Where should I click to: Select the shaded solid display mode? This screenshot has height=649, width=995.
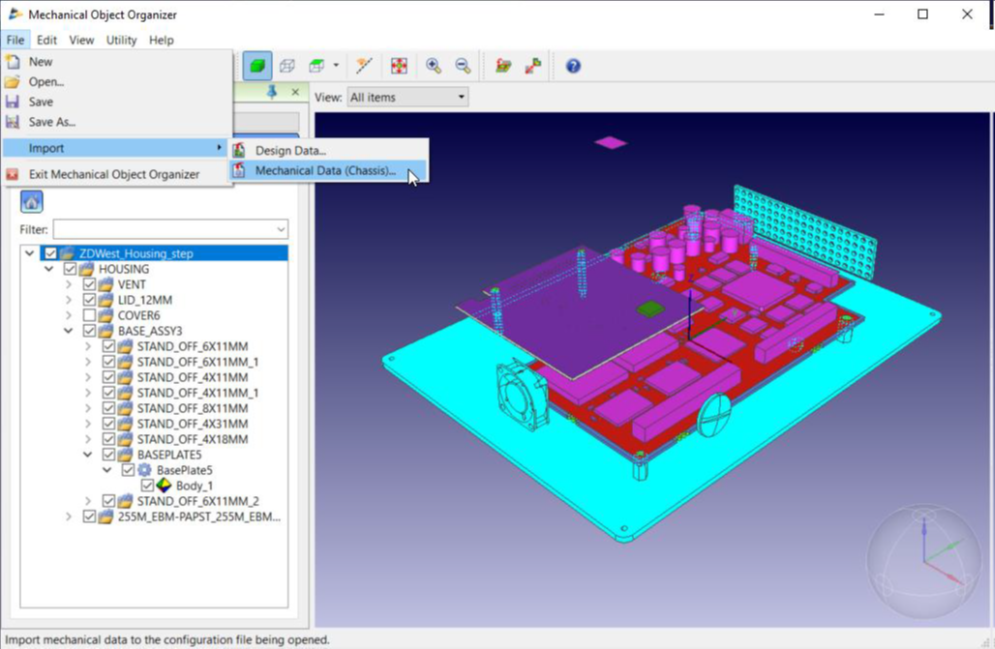click(x=256, y=65)
